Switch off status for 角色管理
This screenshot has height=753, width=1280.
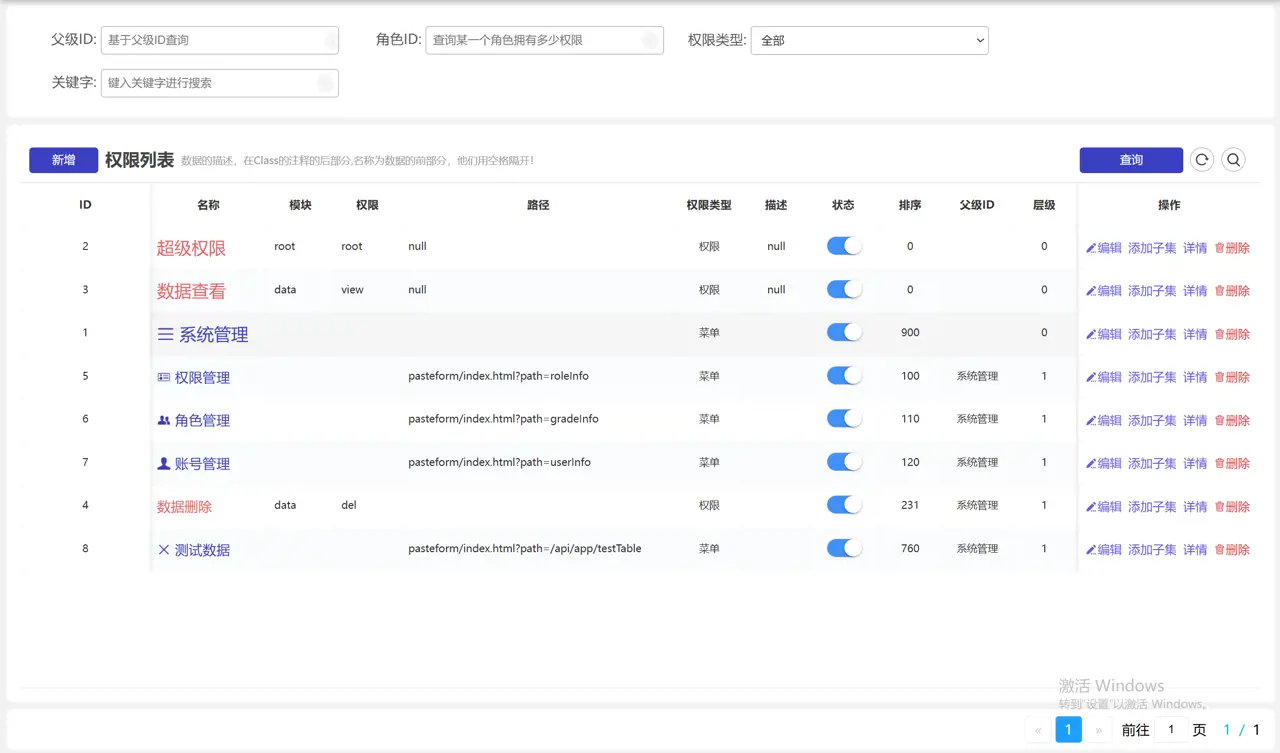click(844, 418)
